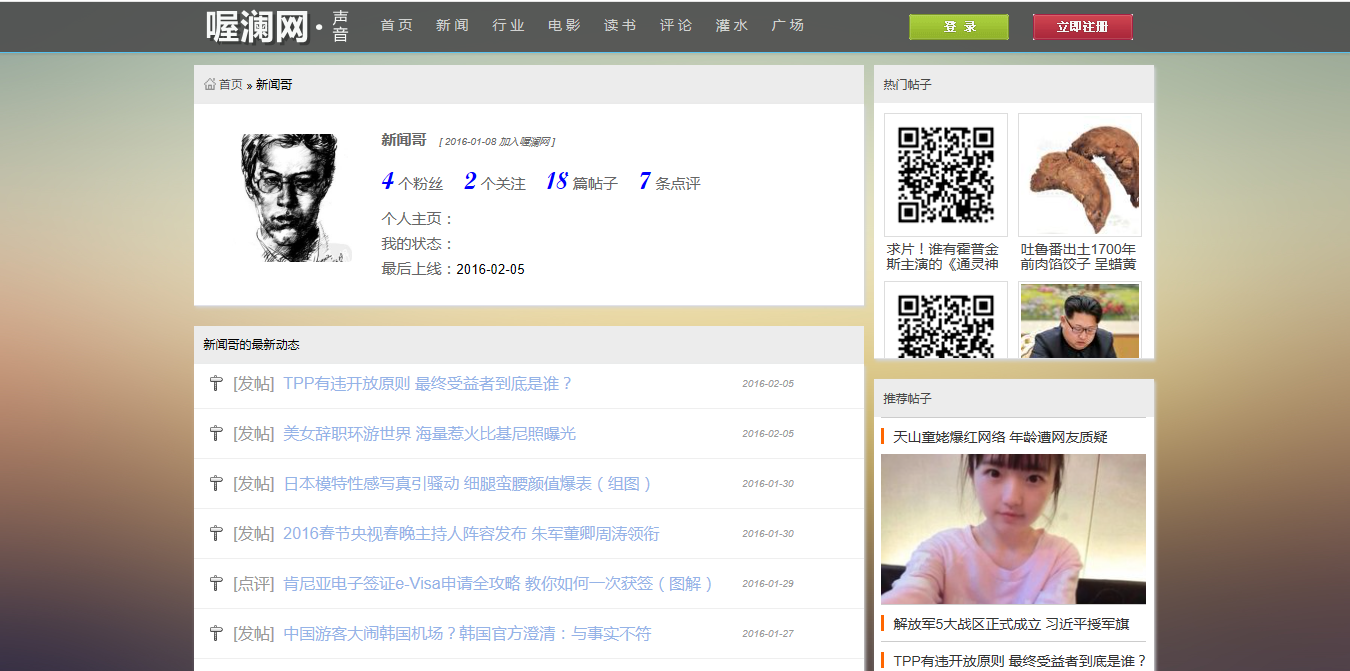Open post 中国游客大闹韩国机场

[467, 634]
